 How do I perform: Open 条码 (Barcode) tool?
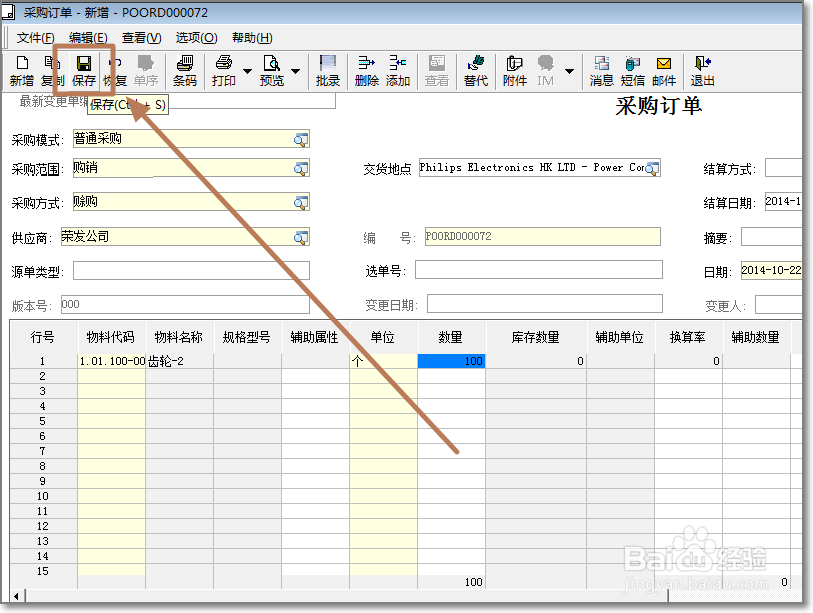tap(185, 71)
